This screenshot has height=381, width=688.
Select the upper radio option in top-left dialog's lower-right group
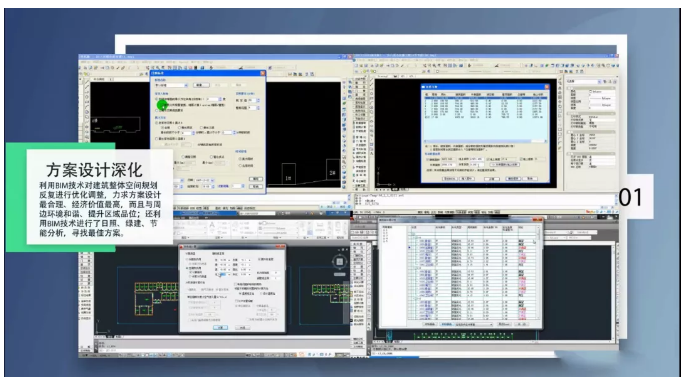pos(240,158)
